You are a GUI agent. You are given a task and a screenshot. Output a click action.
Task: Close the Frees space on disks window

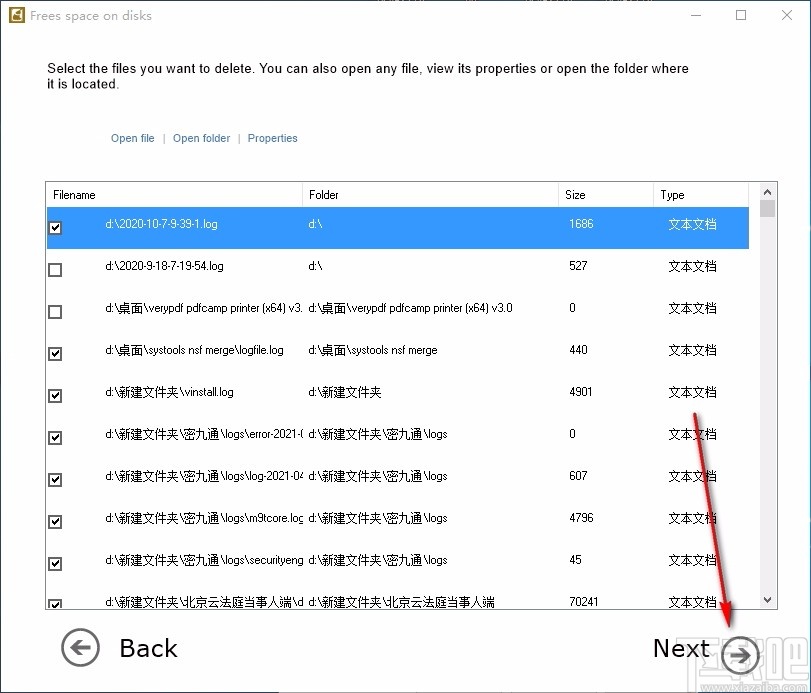[787, 15]
